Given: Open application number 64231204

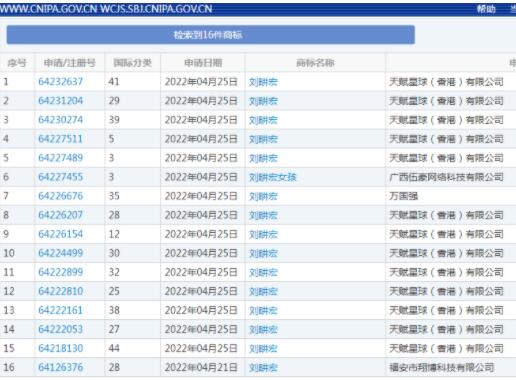Looking at the screenshot, I should (60, 101).
